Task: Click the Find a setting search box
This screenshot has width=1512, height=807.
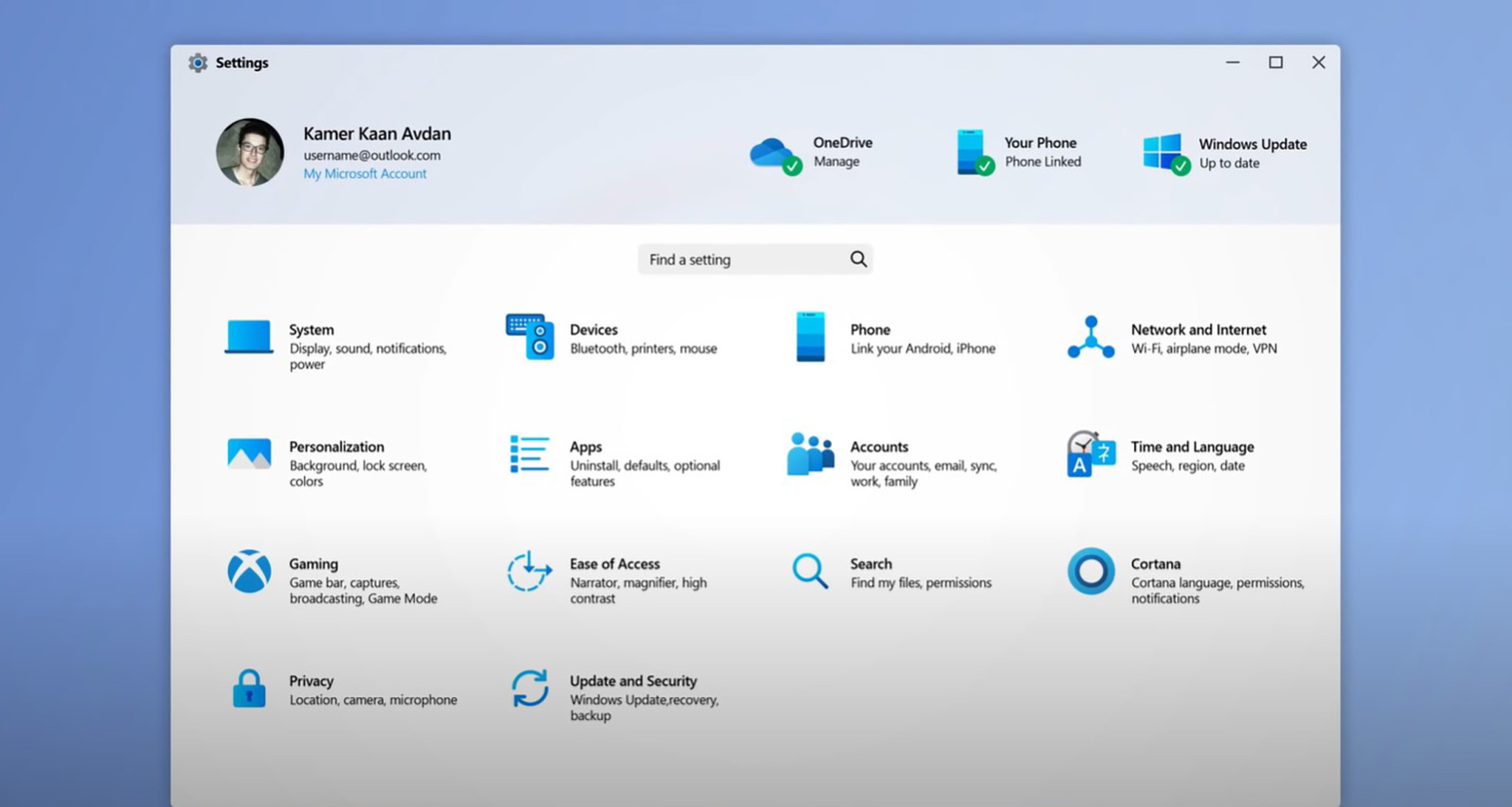Action: click(755, 259)
